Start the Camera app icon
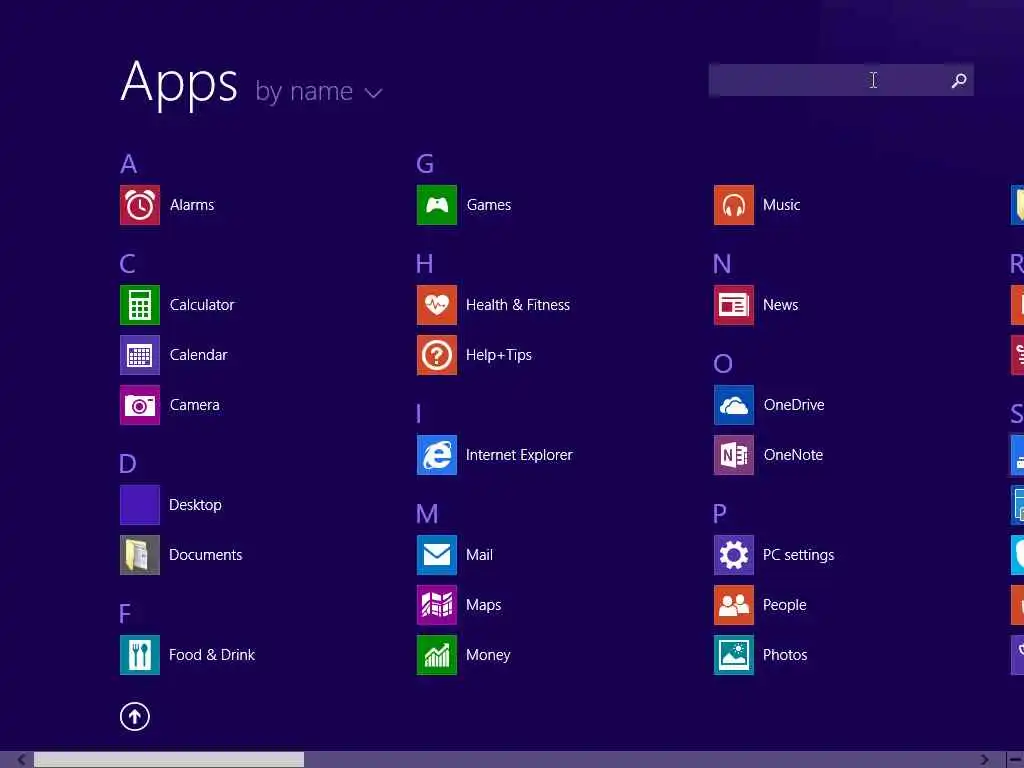 coord(140,405)
